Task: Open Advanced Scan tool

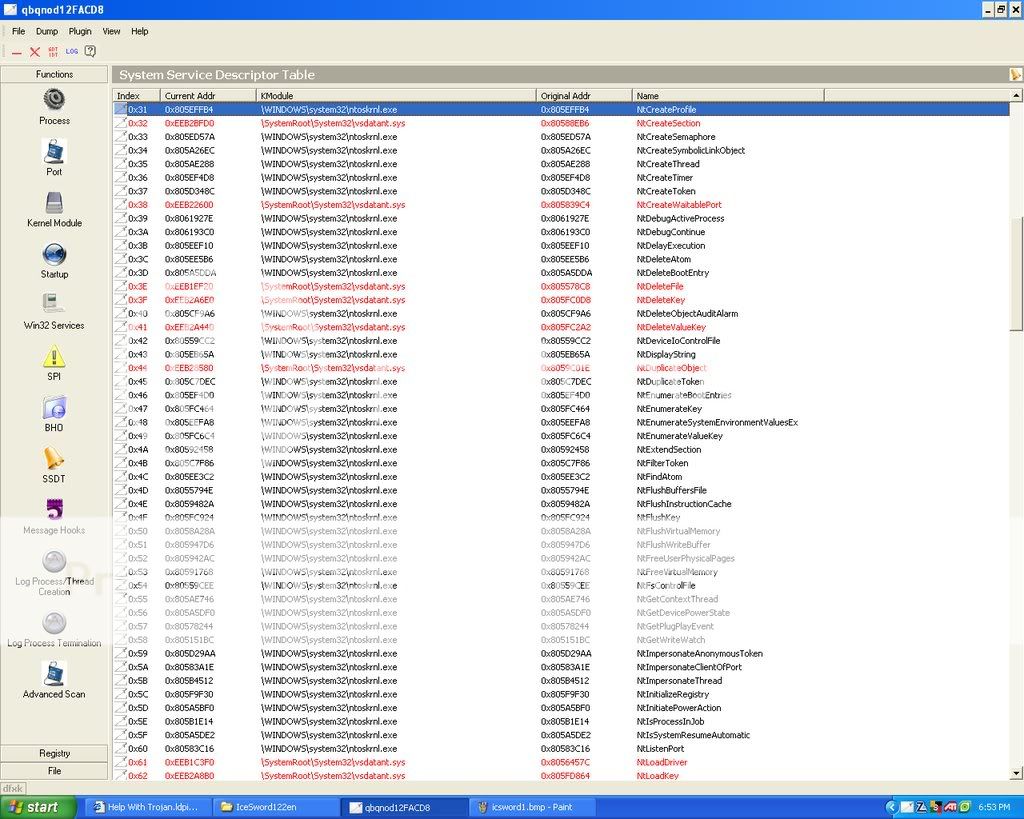Action: click(54, 674)
